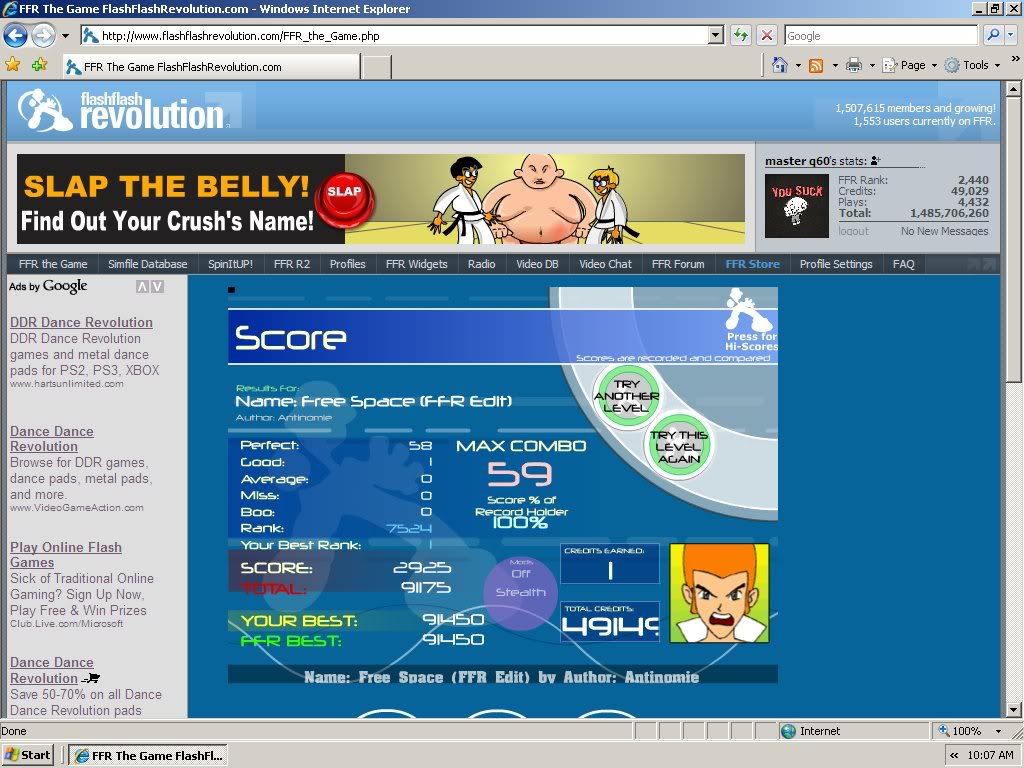This screenshot has height=768, width=1024.
Task: Click the Print icon in toolbar
Action: pos(854,65)
